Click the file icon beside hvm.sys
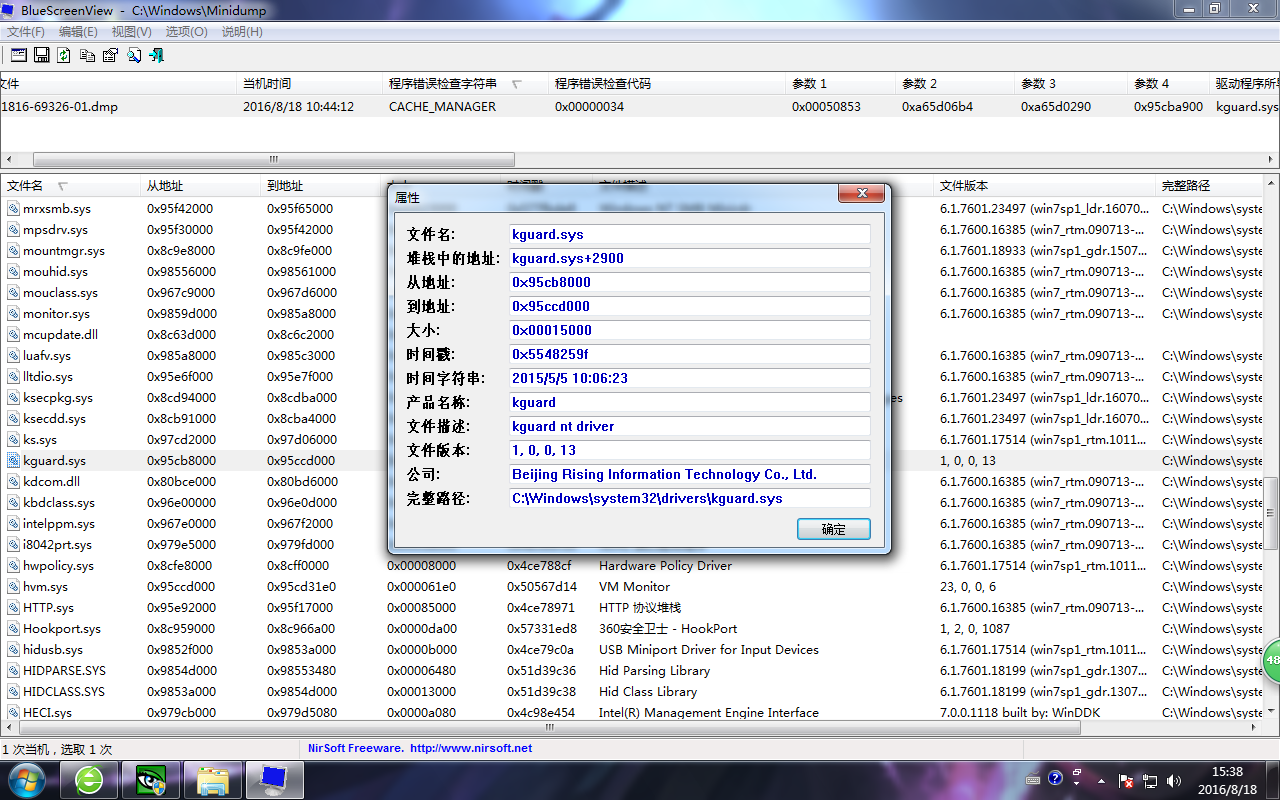Screen dimensions: 1280x800 13,587
